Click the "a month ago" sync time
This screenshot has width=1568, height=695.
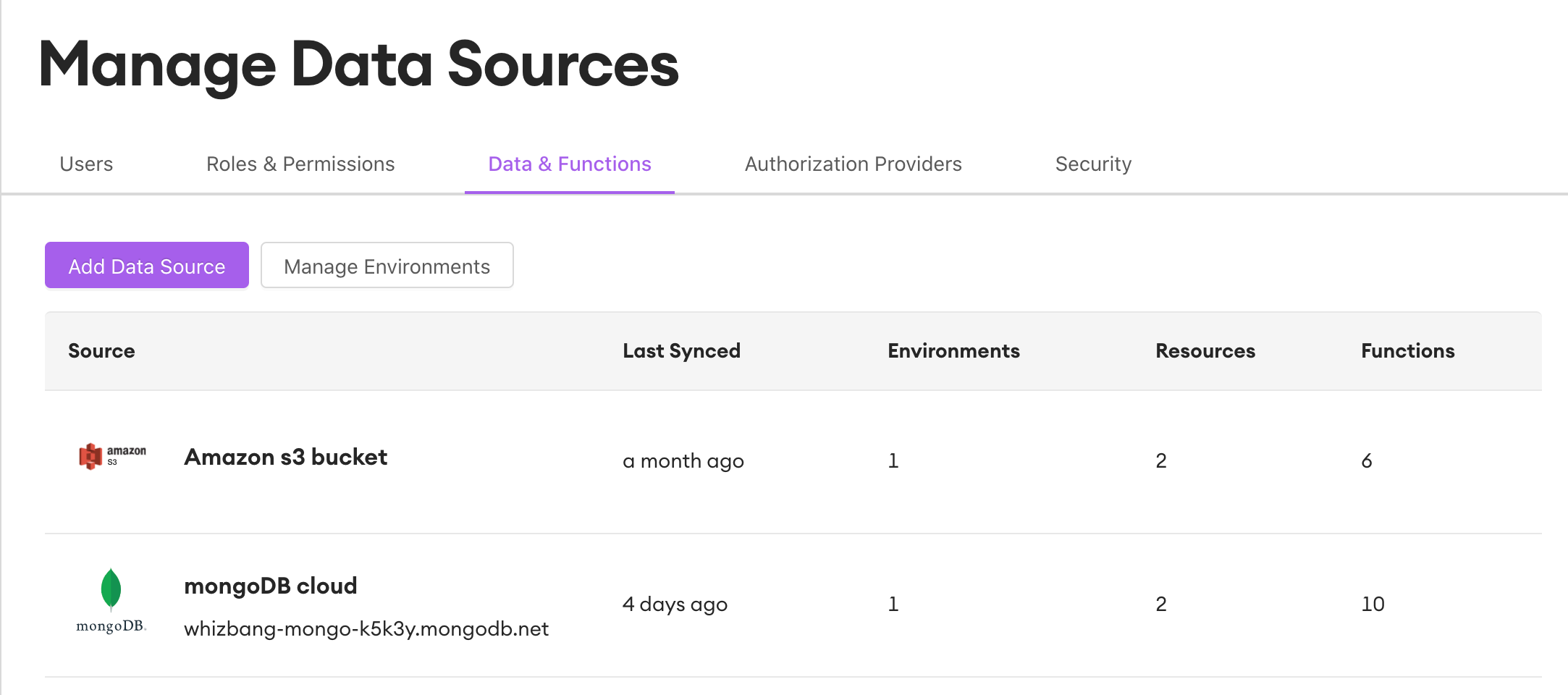[x=683, y=461]
